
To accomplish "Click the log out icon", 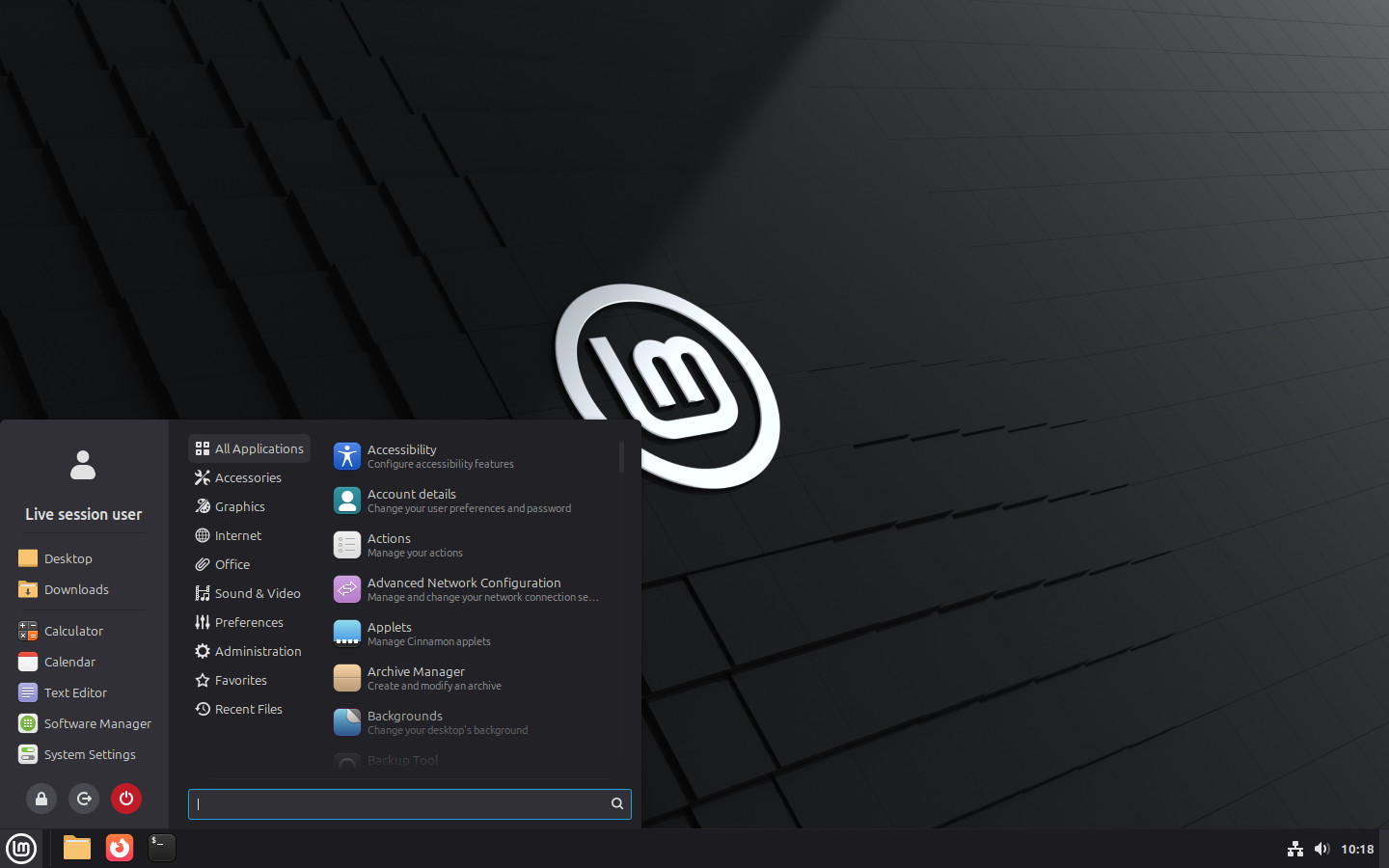I will coord(84,799).
